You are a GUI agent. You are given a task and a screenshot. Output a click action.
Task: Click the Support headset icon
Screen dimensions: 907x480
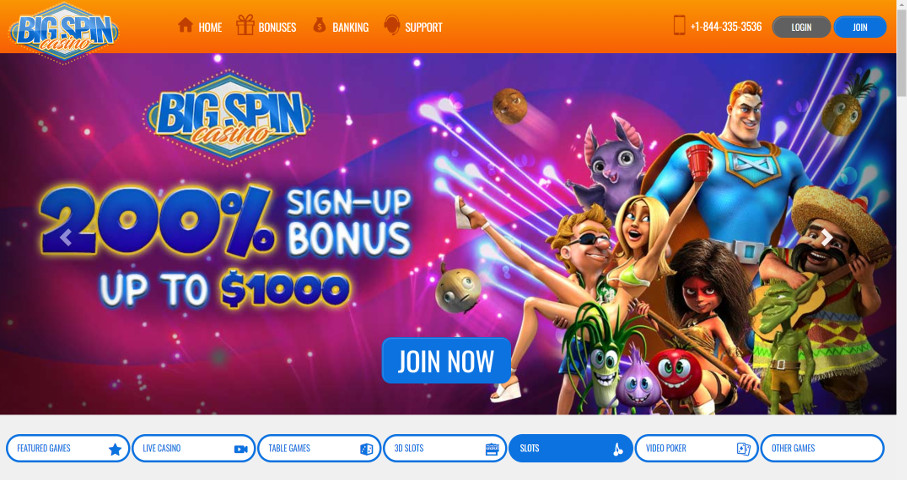click(x=392, y=25)
